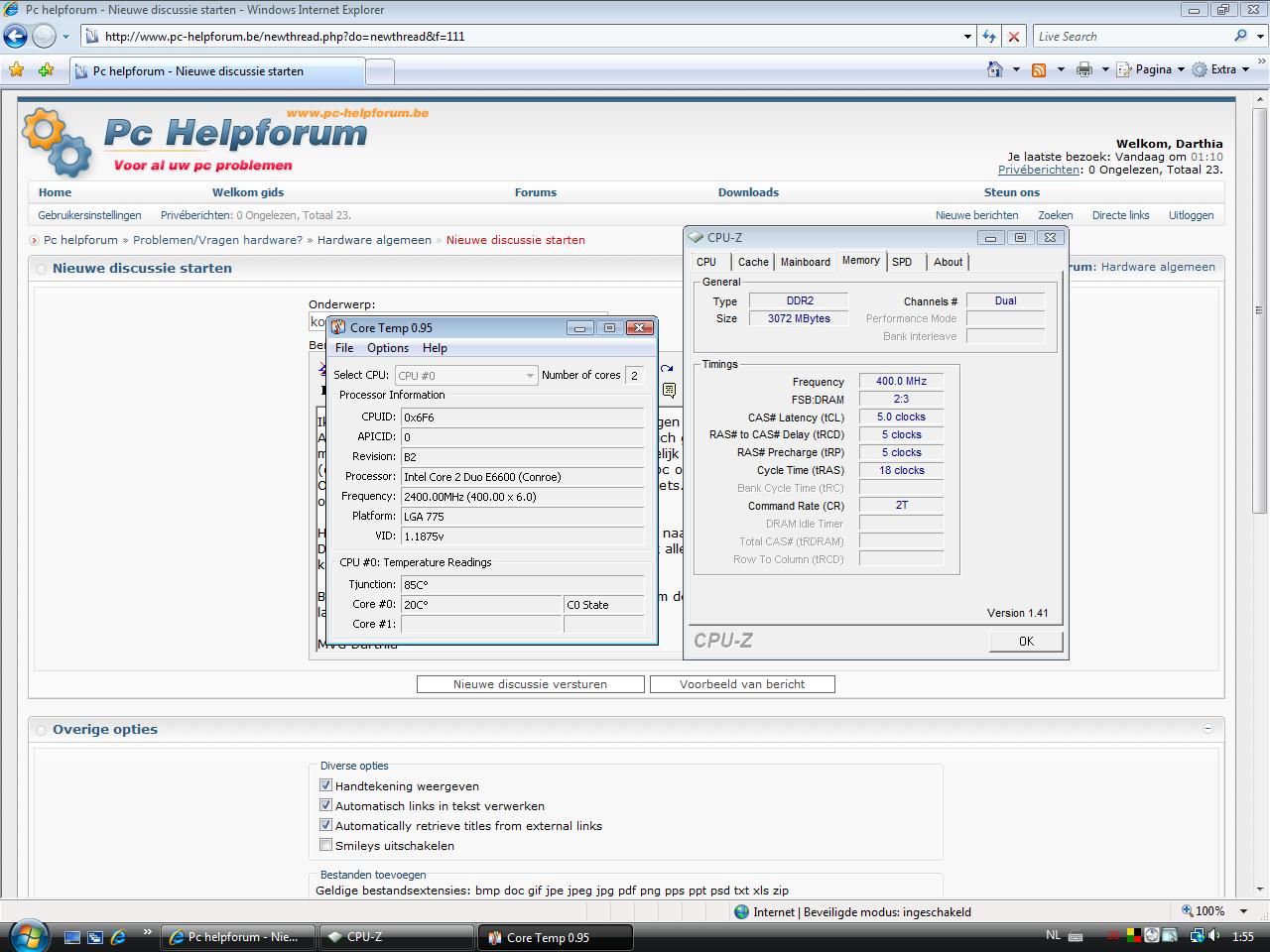Click Uitloggen to log out
Image resolution: width=1270 pixels, height=952 pixels.
[1191, 215]
